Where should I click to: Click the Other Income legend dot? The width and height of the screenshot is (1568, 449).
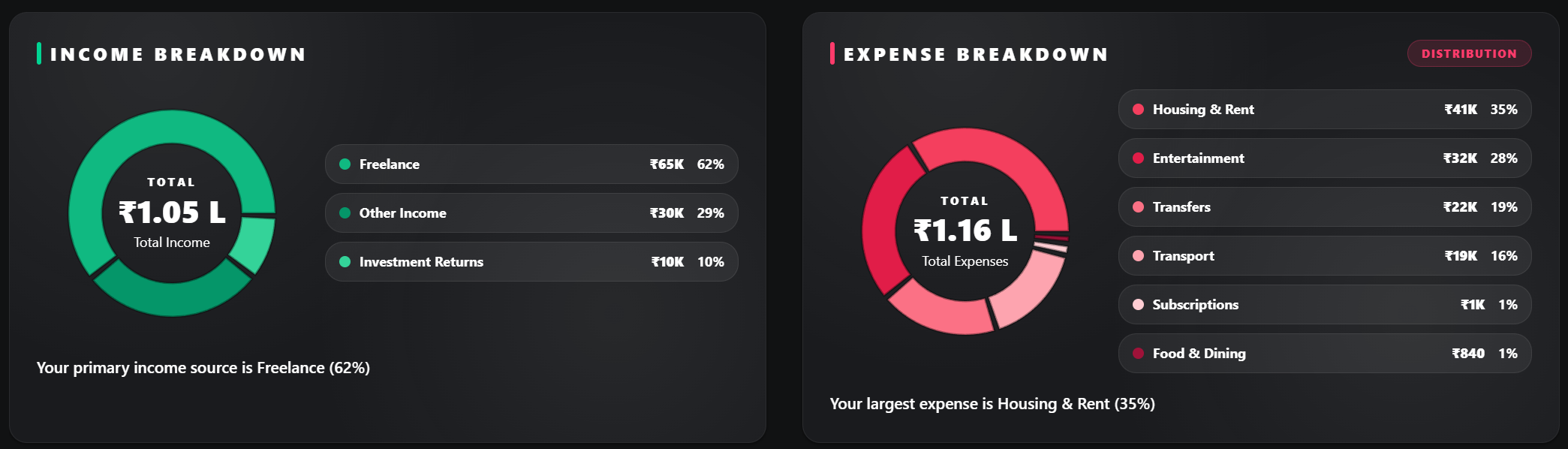click(345, 213)
